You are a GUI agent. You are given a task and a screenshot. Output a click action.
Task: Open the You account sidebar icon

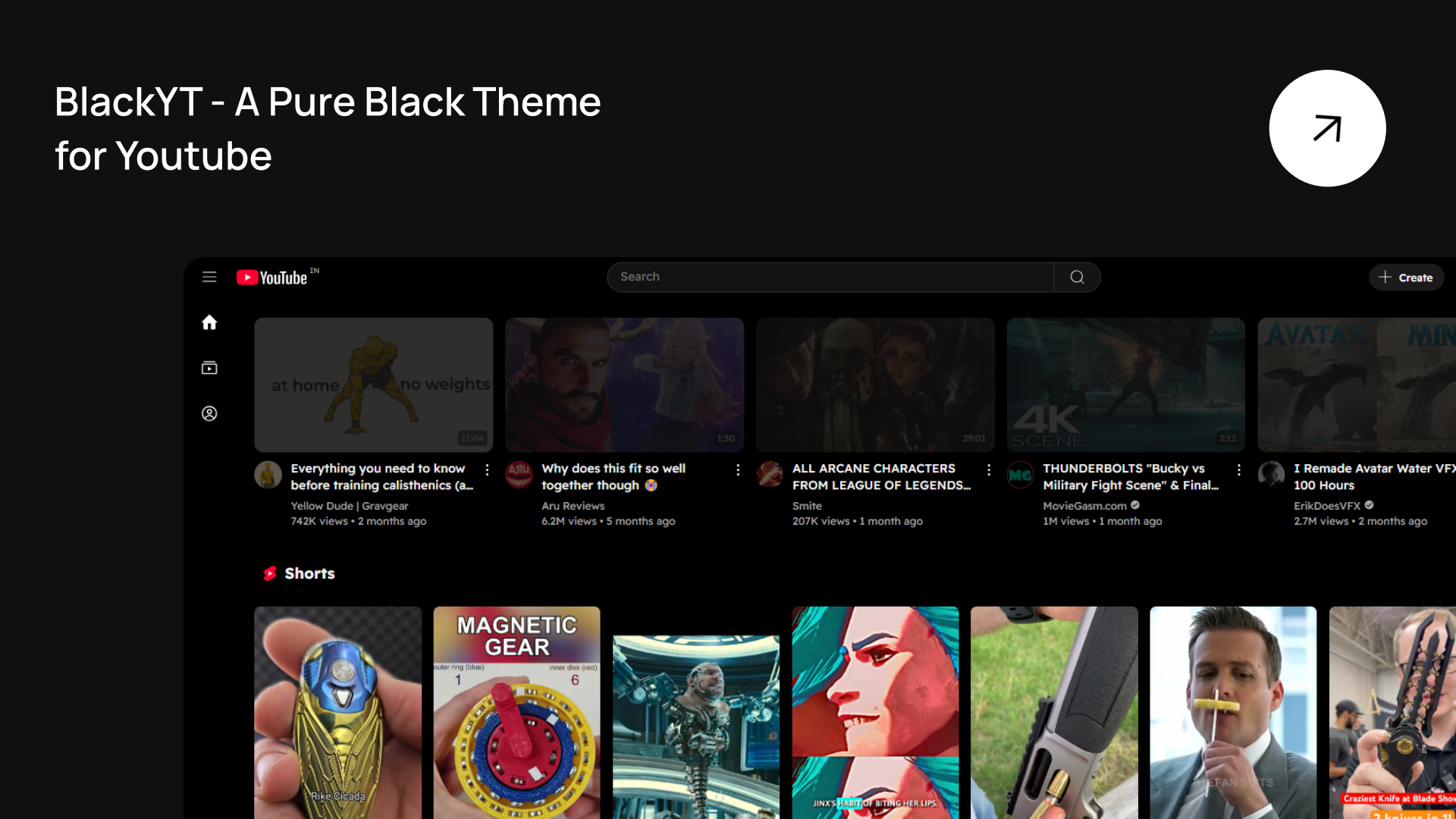209,413
